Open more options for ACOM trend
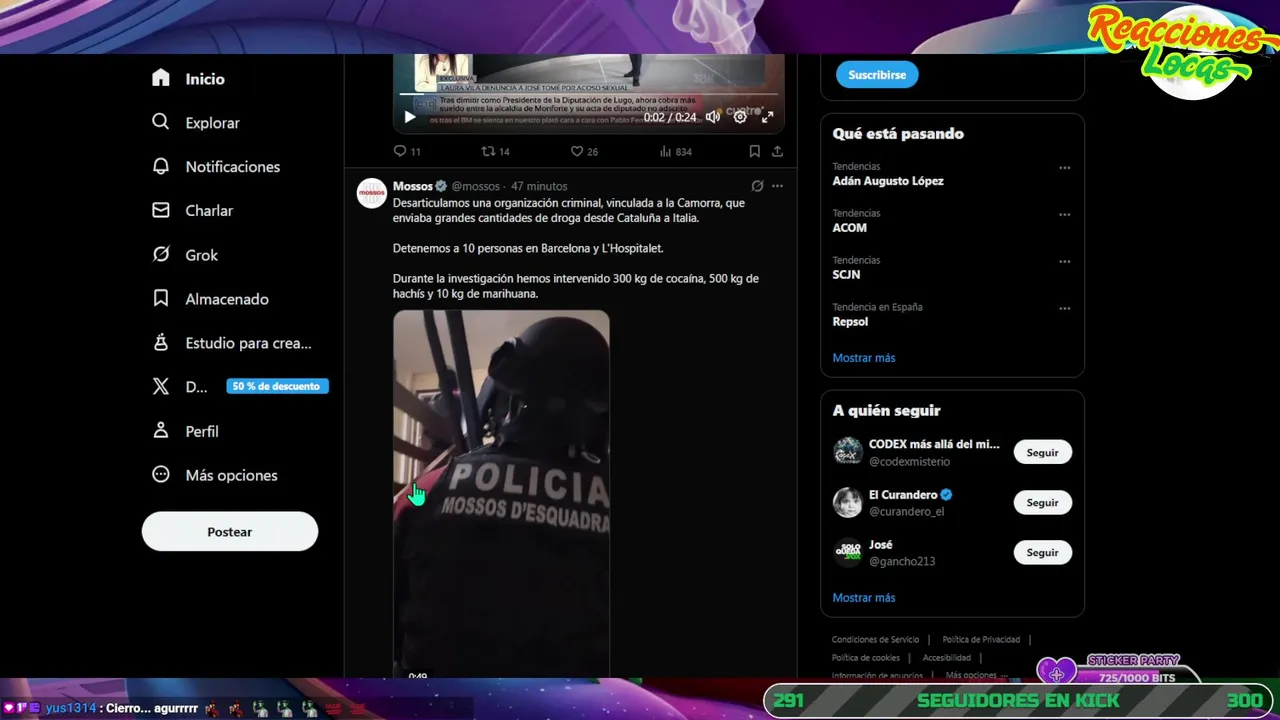1280x720 pixels. click(1065, 215)
